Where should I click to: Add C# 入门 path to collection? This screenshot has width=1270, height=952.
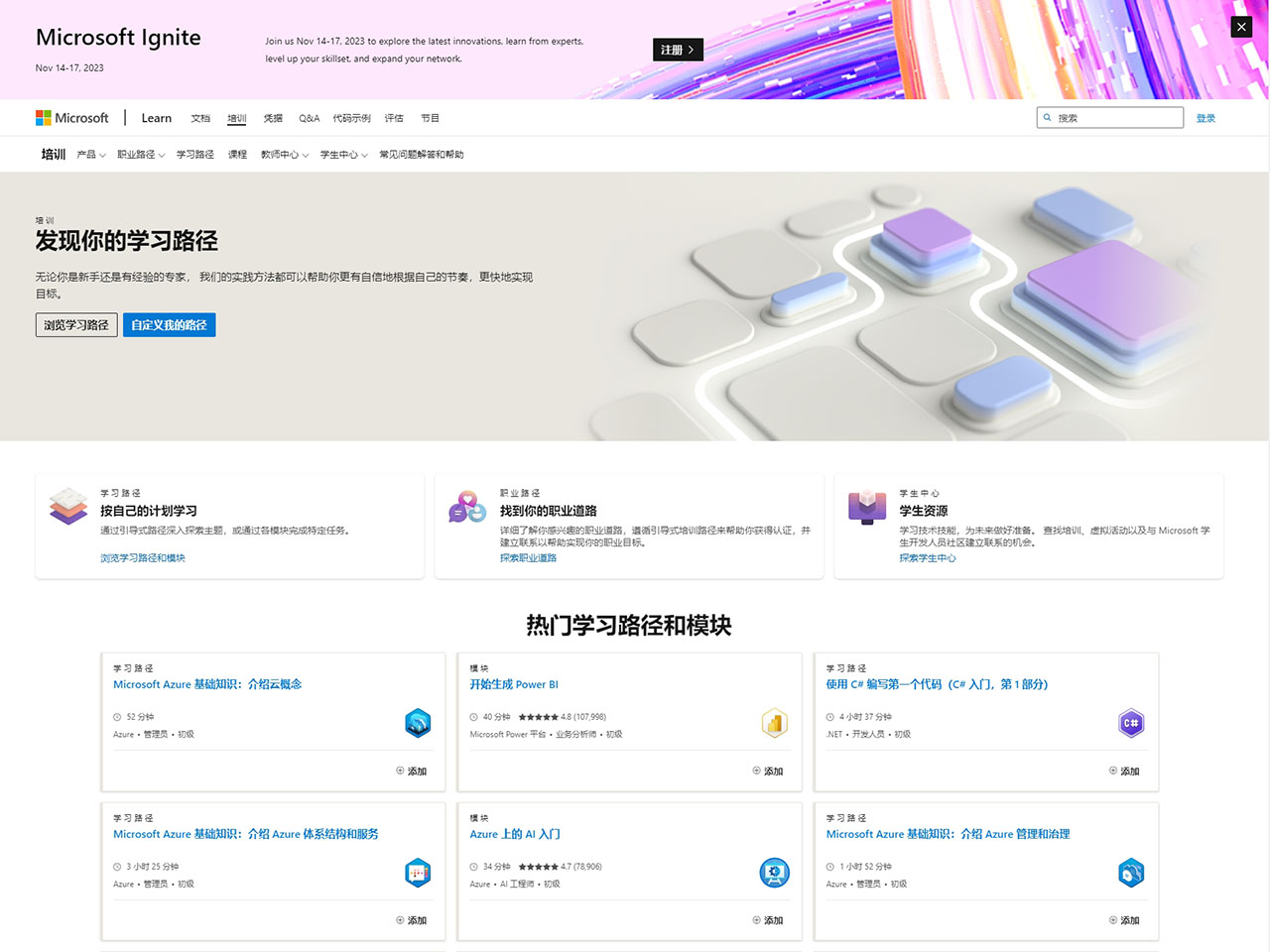click(1124, 771)
